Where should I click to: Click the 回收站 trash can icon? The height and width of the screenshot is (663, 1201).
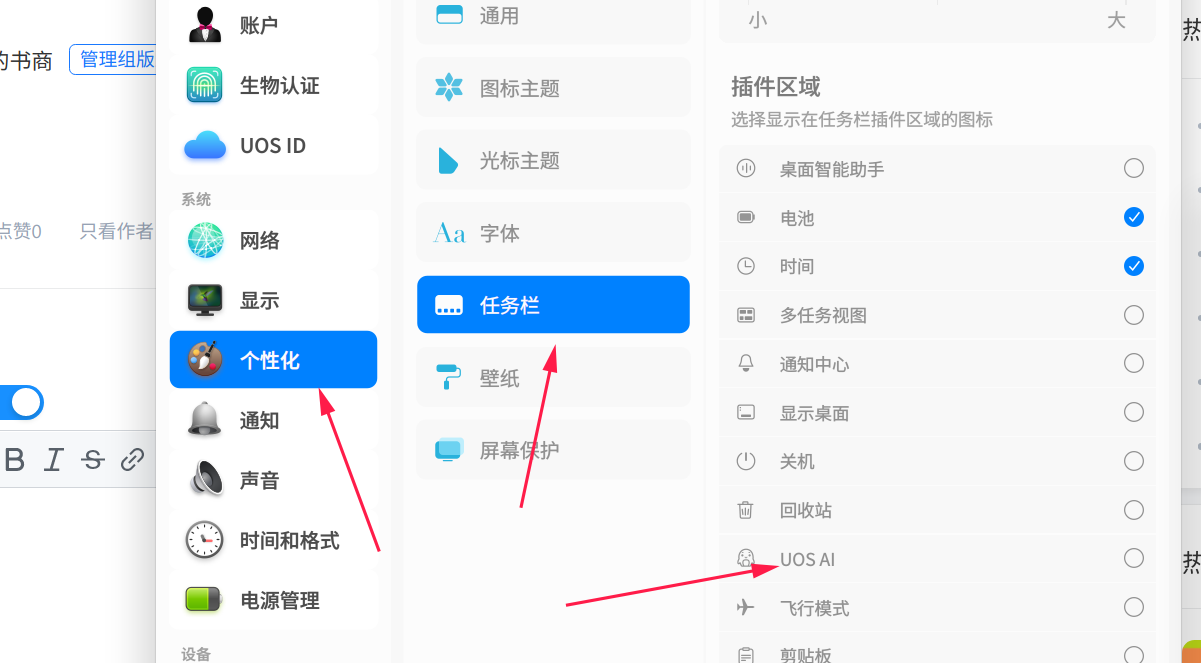click(x=746, y=510)
